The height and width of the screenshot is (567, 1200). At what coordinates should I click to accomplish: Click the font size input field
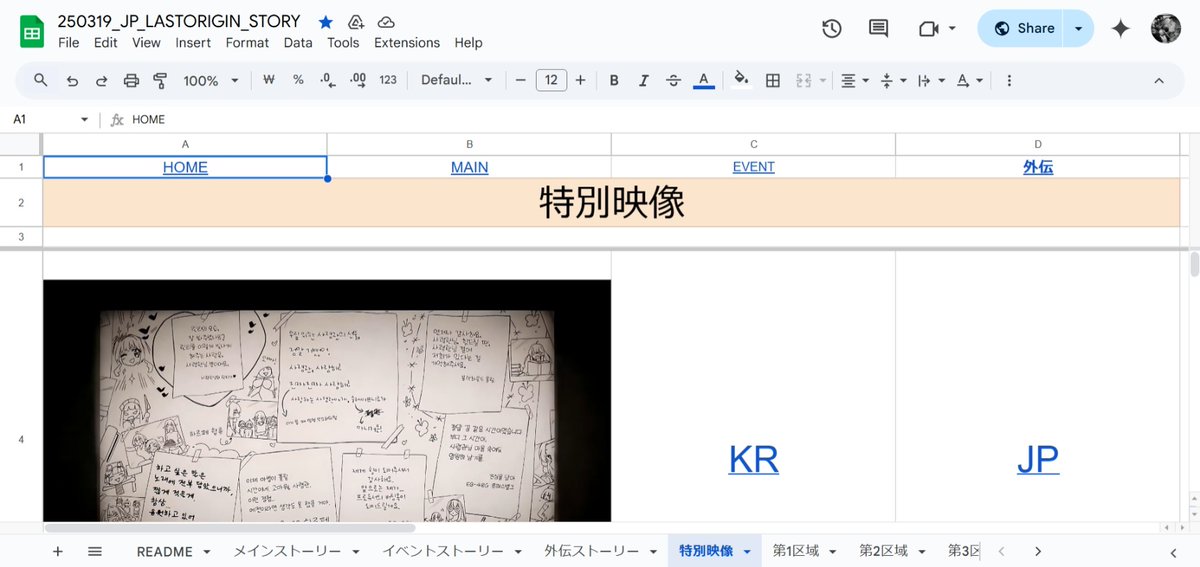tap(551, 80)
